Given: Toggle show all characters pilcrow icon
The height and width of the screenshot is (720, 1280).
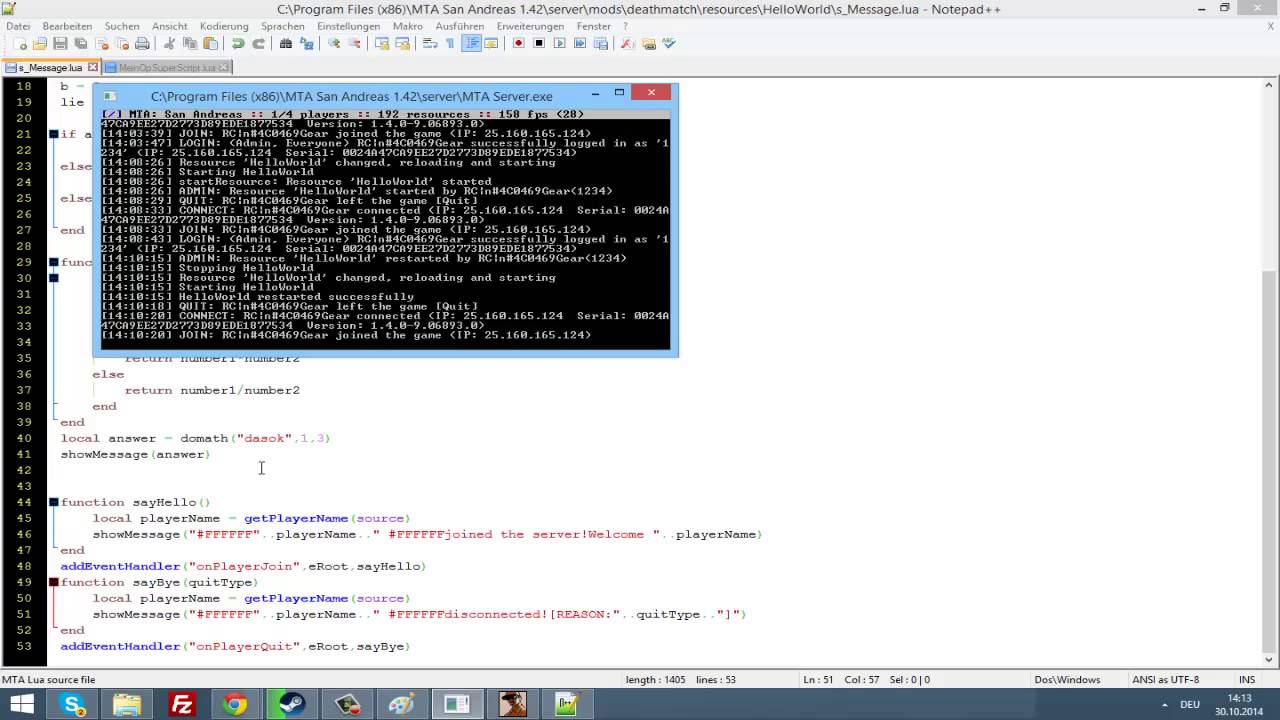Looking at the screenshot, I should click(450, 44).
